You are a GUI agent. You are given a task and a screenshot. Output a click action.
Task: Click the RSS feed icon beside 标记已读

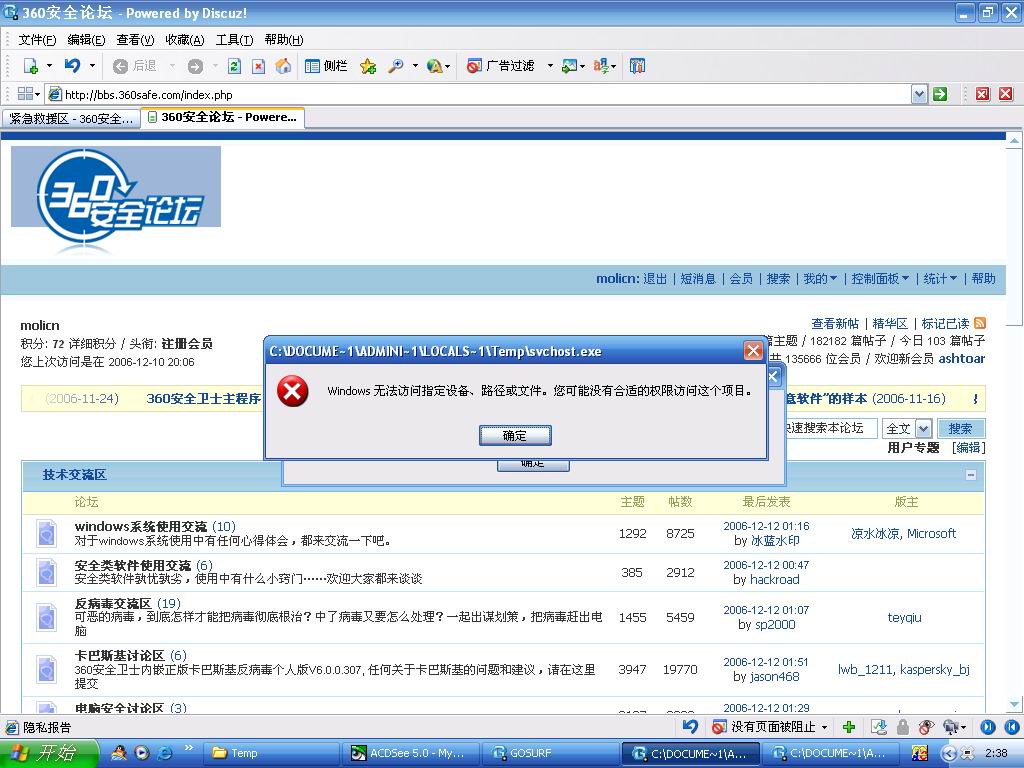point(980,323)
